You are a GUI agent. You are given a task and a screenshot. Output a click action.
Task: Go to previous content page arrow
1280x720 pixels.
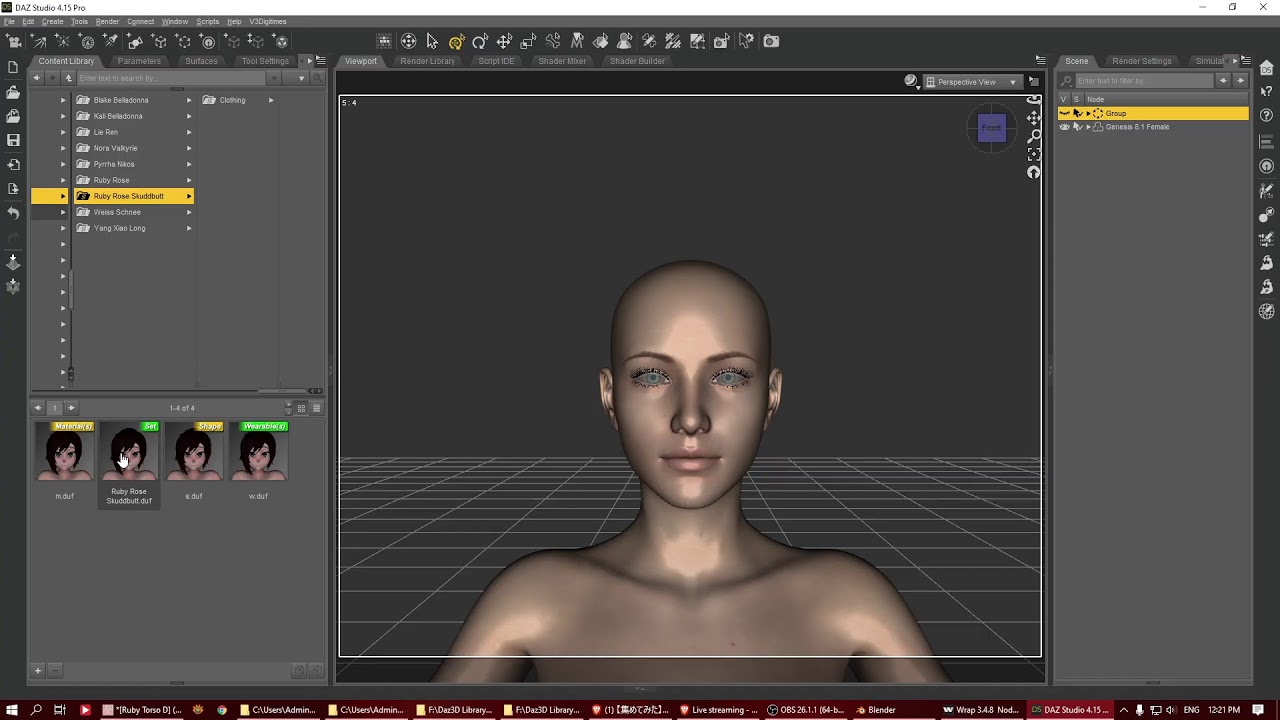(38, 408)
